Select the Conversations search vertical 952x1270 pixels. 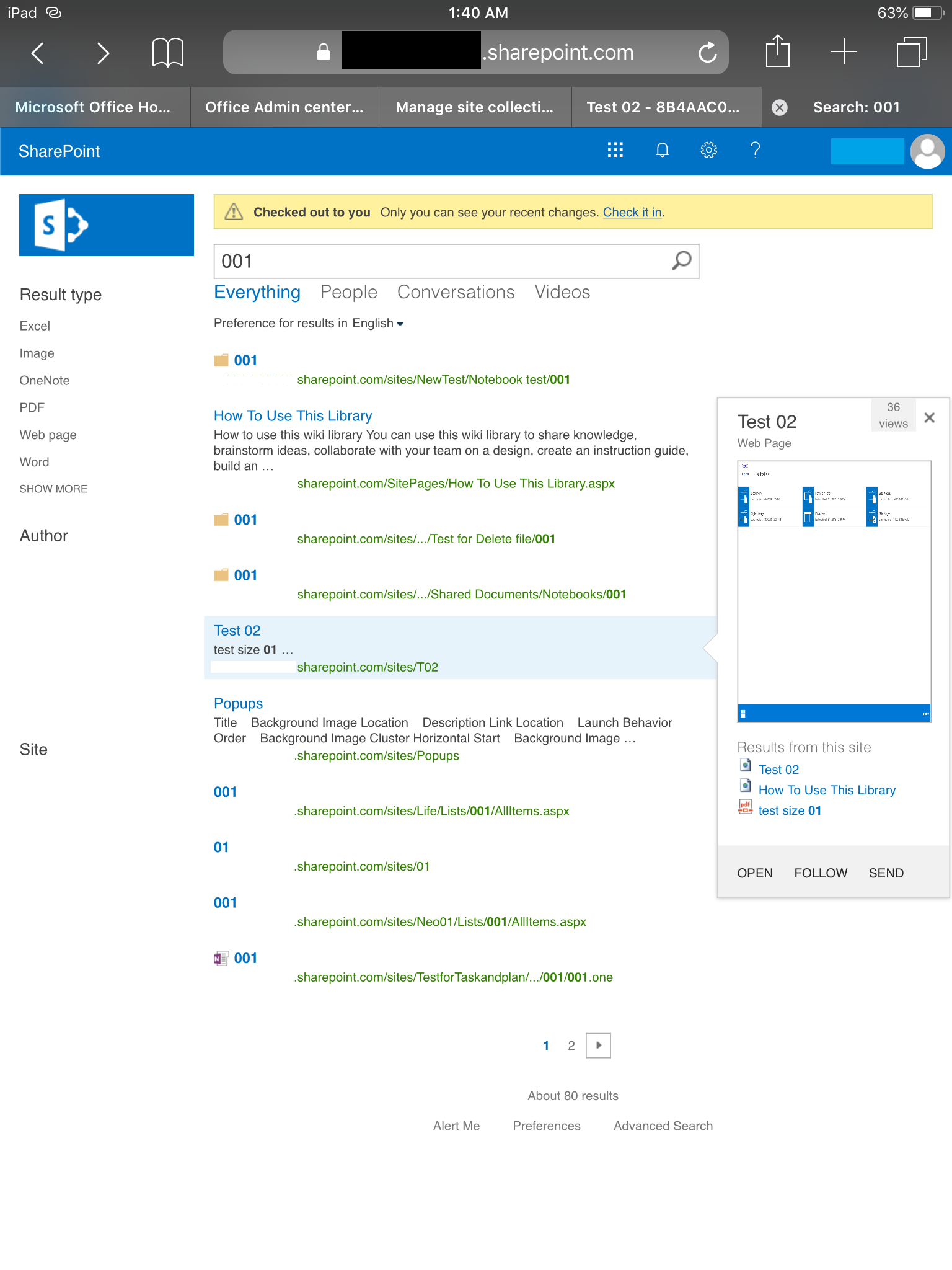click(456, 292)
